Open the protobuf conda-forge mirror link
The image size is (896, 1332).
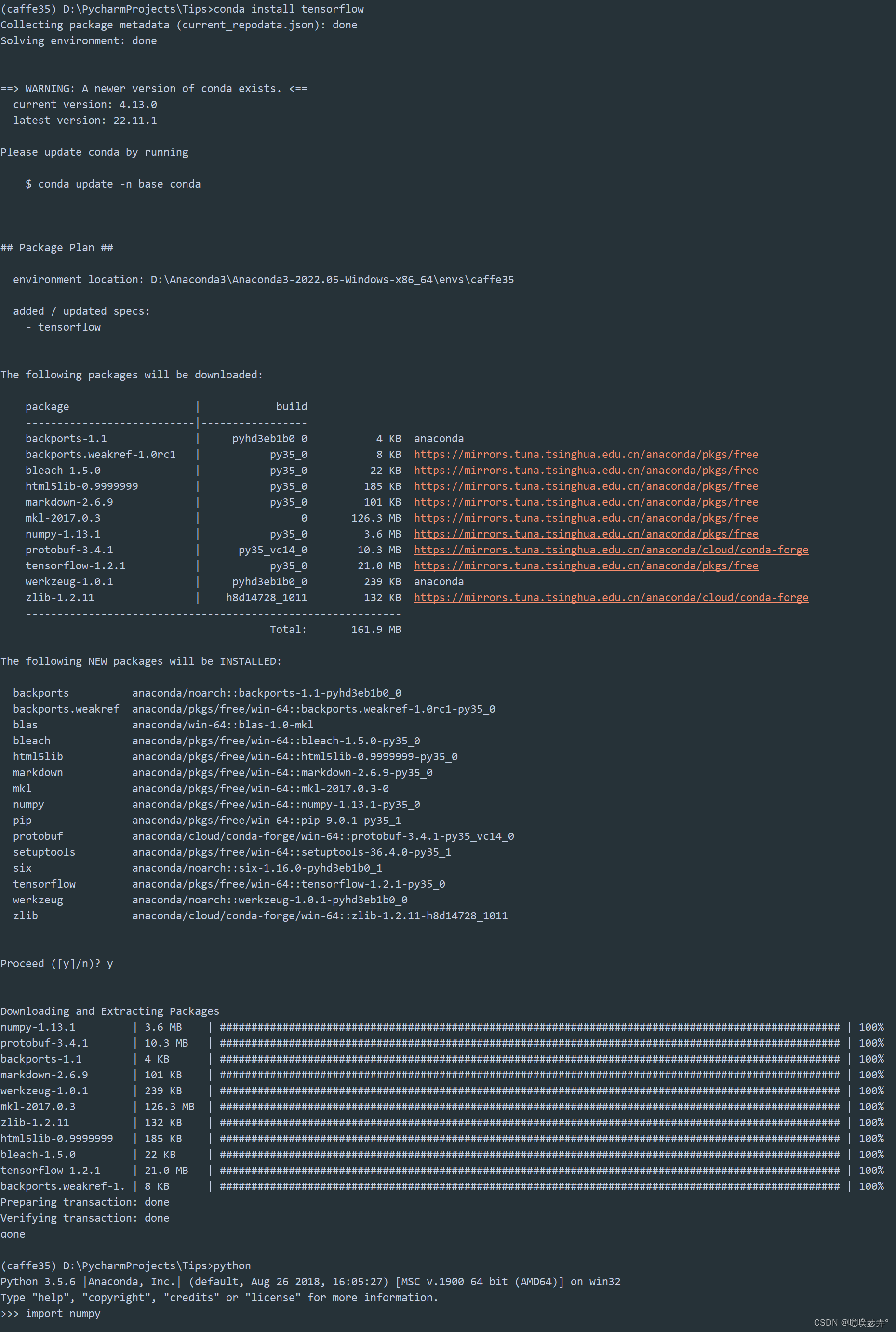(x=610, y=550)
